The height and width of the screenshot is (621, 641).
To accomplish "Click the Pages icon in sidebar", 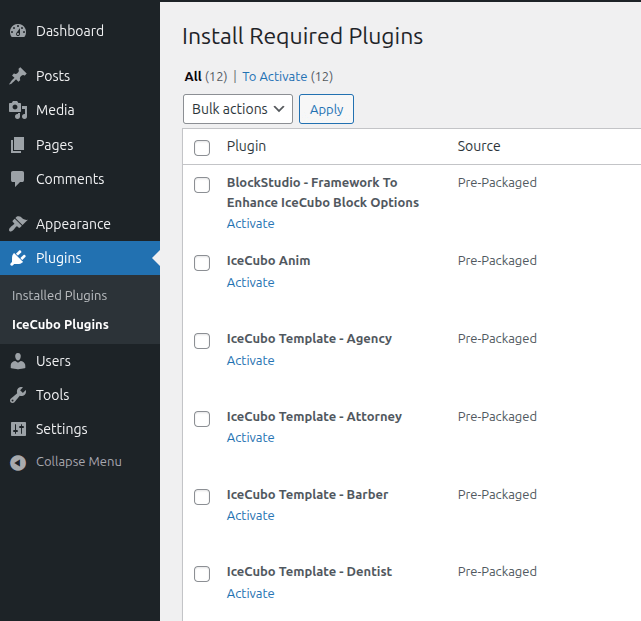I will tap(18, 145).
